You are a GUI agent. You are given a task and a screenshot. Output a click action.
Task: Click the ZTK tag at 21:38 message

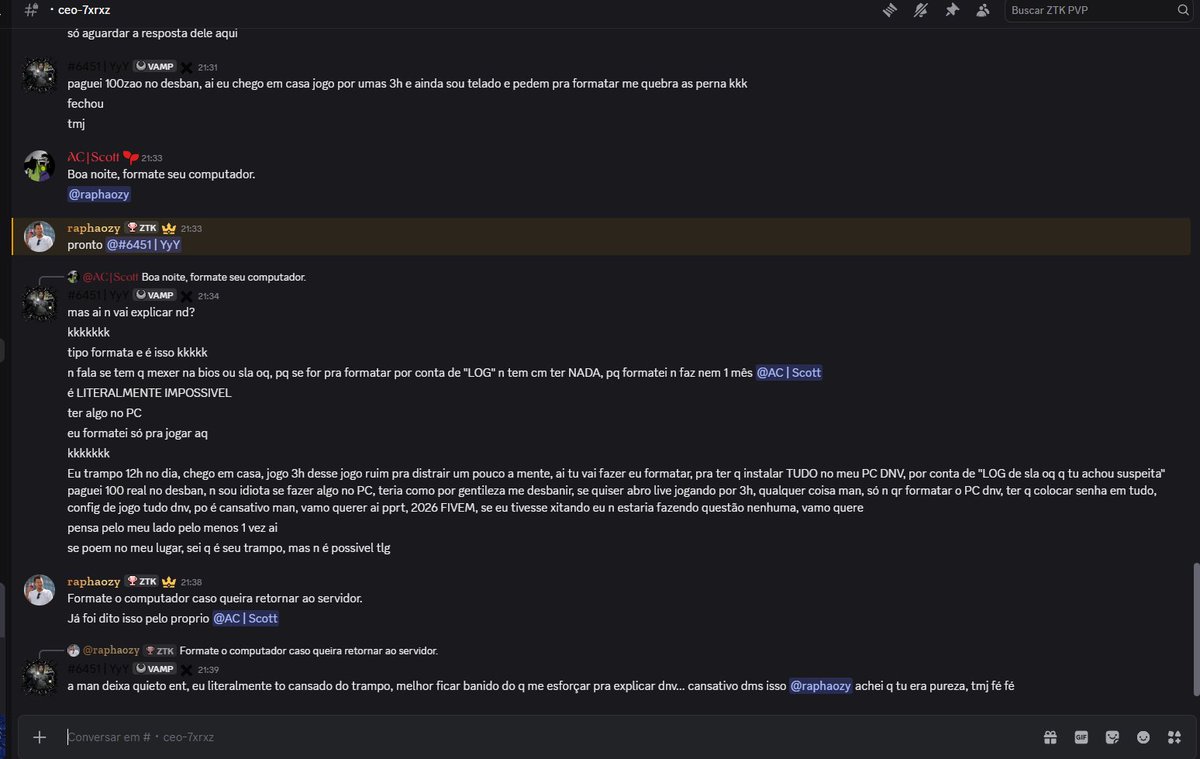[x=141, y=581]
